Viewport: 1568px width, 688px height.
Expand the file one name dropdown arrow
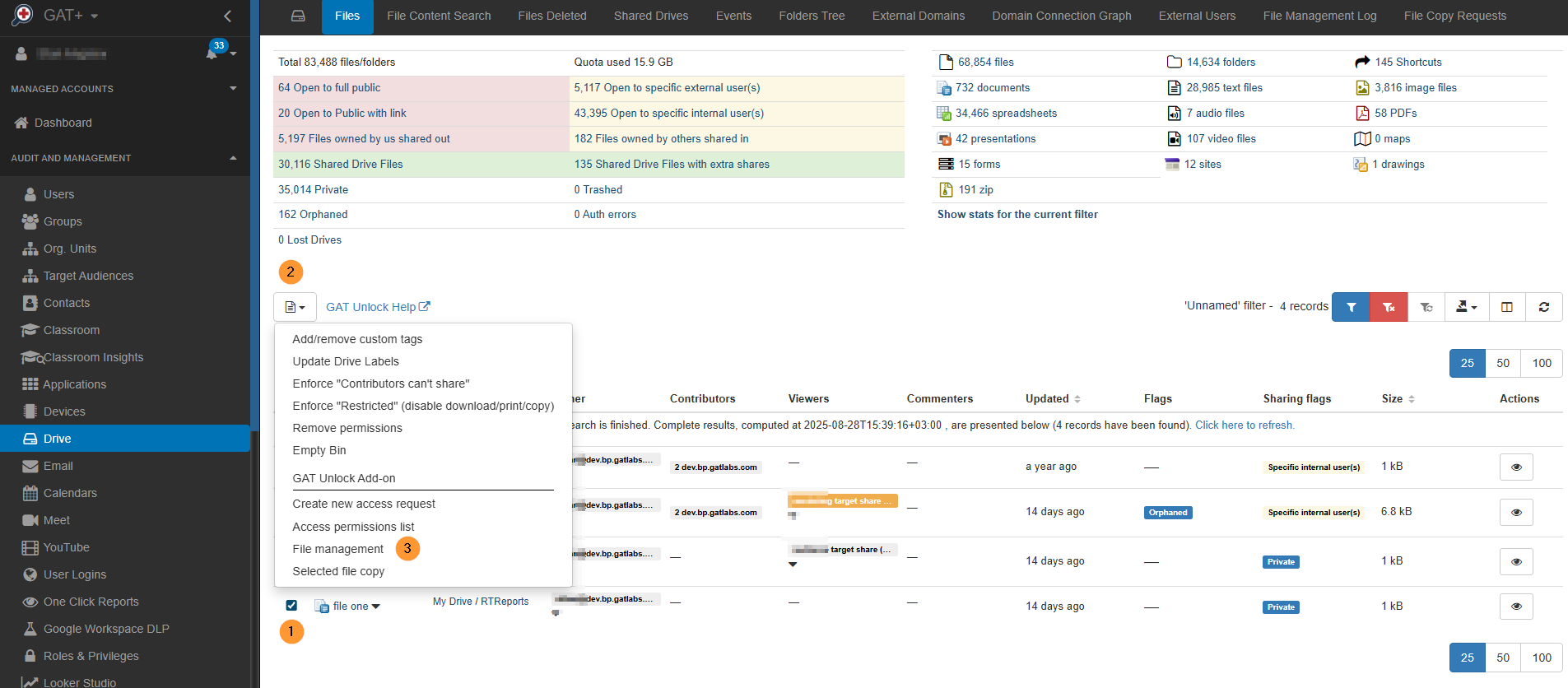[376, 607]
